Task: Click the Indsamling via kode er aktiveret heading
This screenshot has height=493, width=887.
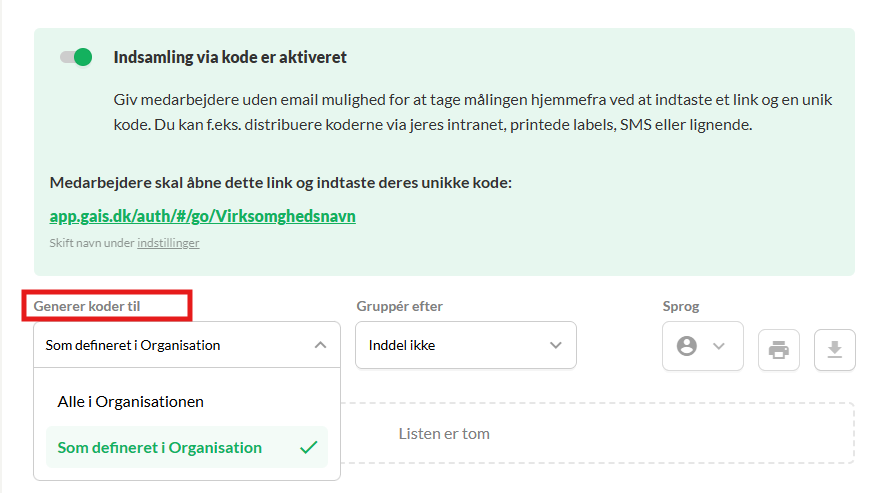Action: pyautogui.click(x=230, y=57)
